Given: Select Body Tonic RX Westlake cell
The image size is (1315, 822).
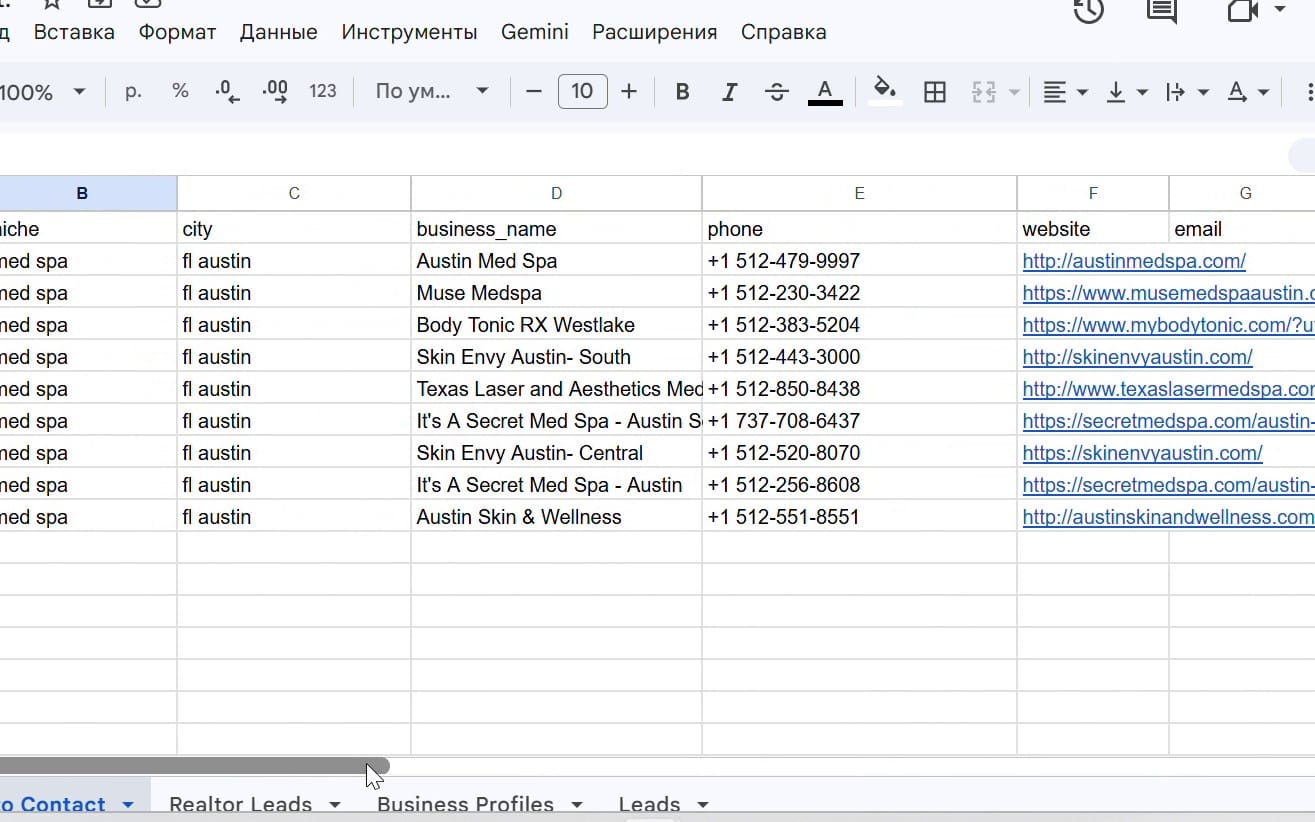Looking at the screenshot, I should 556,325.
